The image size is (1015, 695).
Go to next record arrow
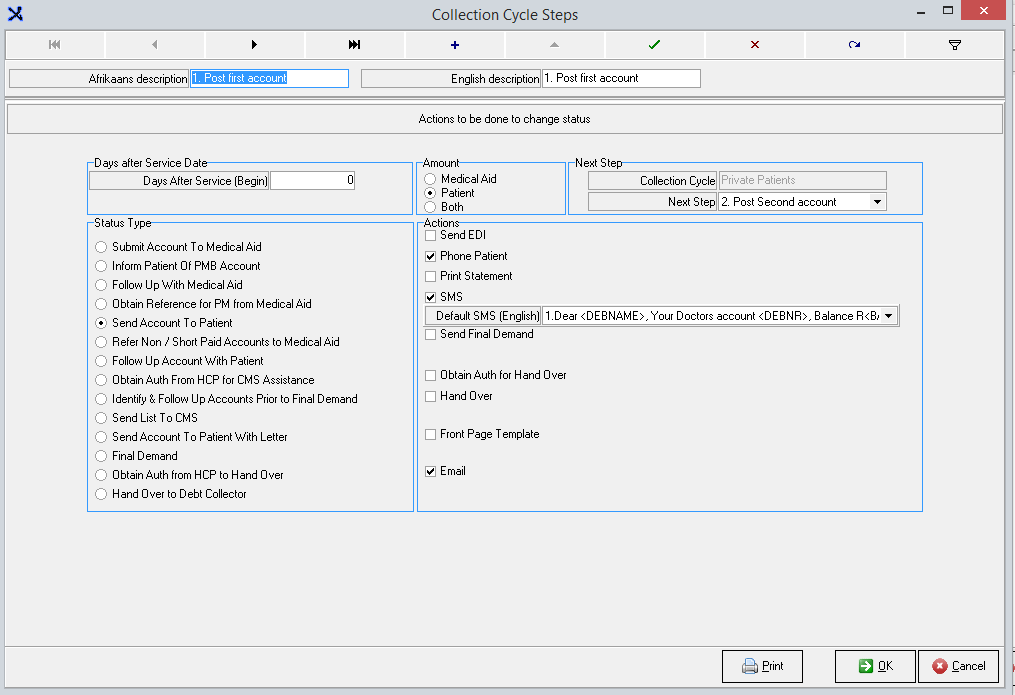point(254,45)
